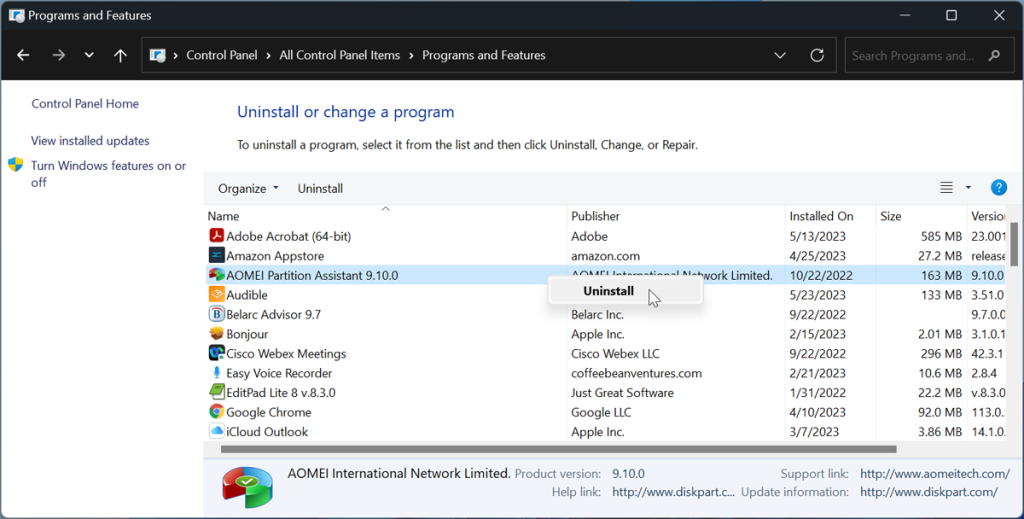
Task: Click the Amazon Appstore icon
Action: click(216, 255)
